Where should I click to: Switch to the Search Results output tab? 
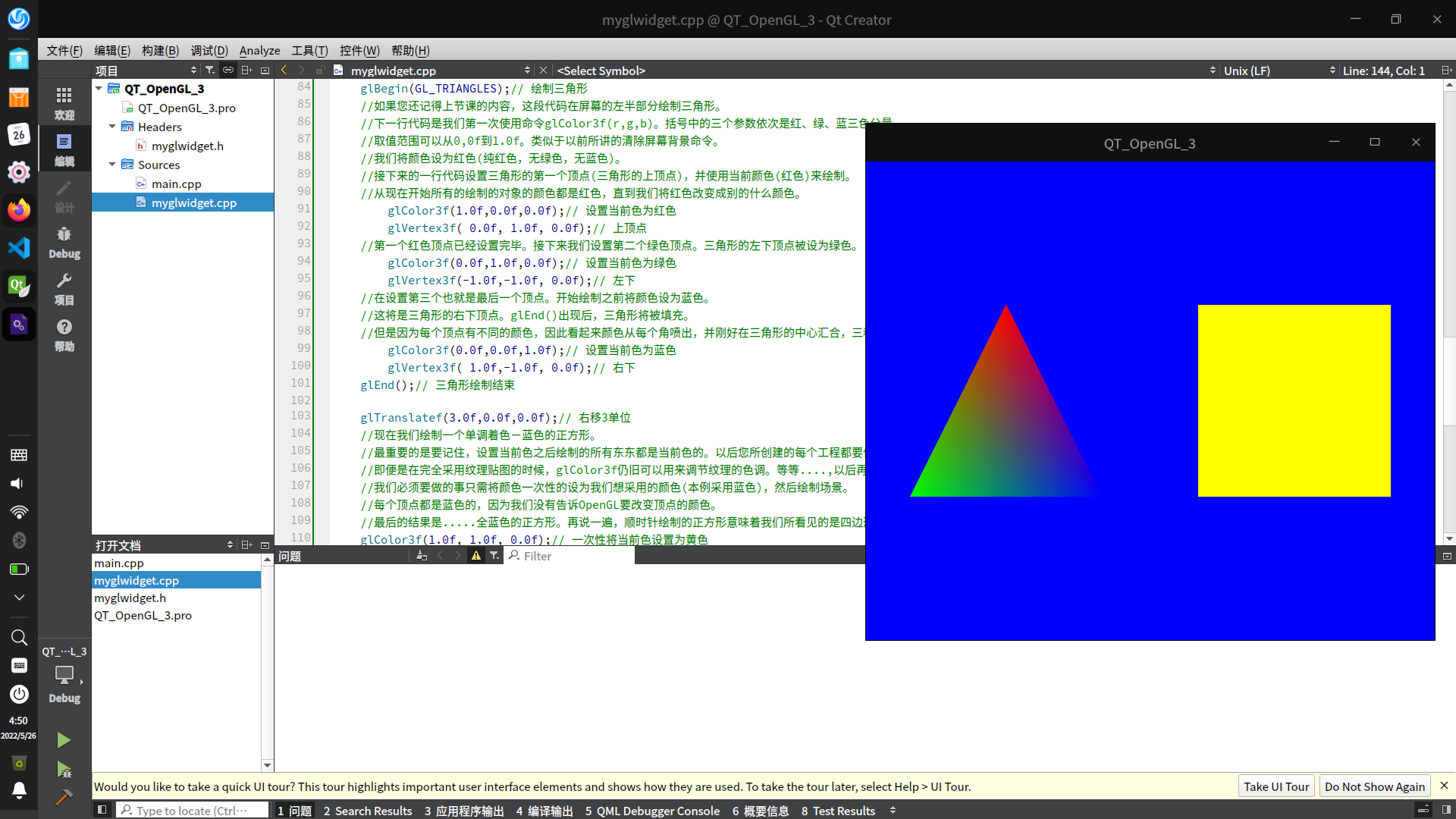pos(368,811)
